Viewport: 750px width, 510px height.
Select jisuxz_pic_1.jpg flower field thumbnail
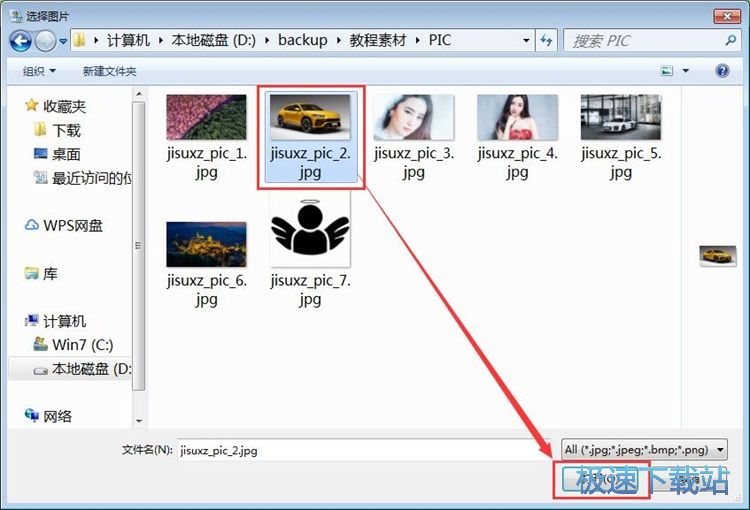pyautogui.click(x=206, y=117)
